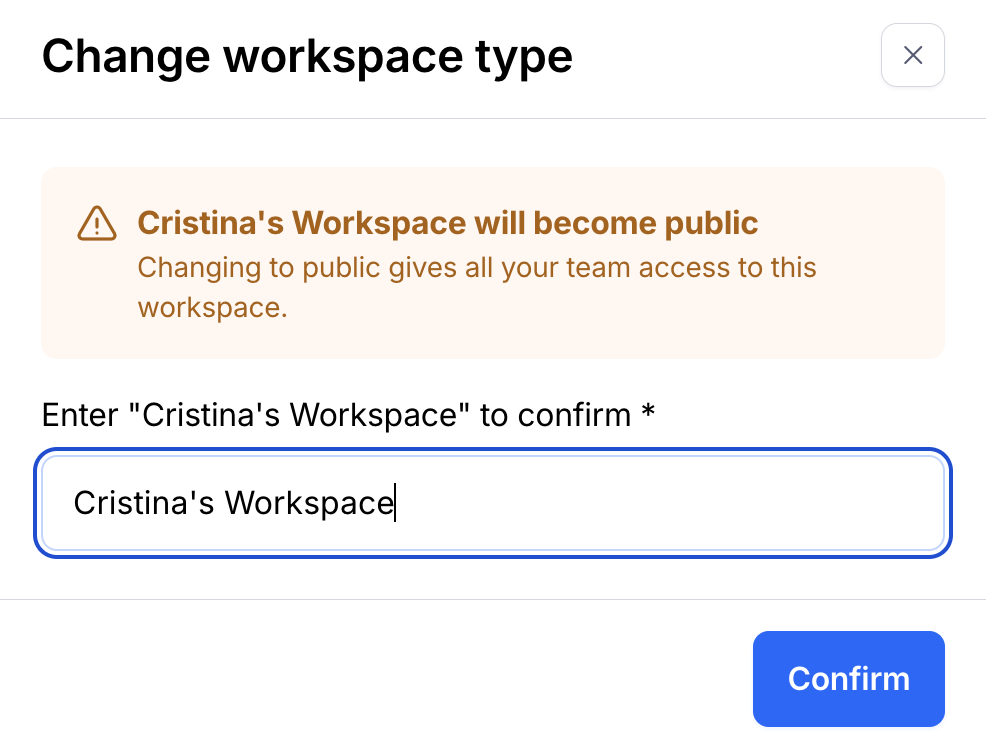The width and height of the screenshot is (986, 750).
Task: Click the required asterisk after the label
Action: (x=648, y=412)
